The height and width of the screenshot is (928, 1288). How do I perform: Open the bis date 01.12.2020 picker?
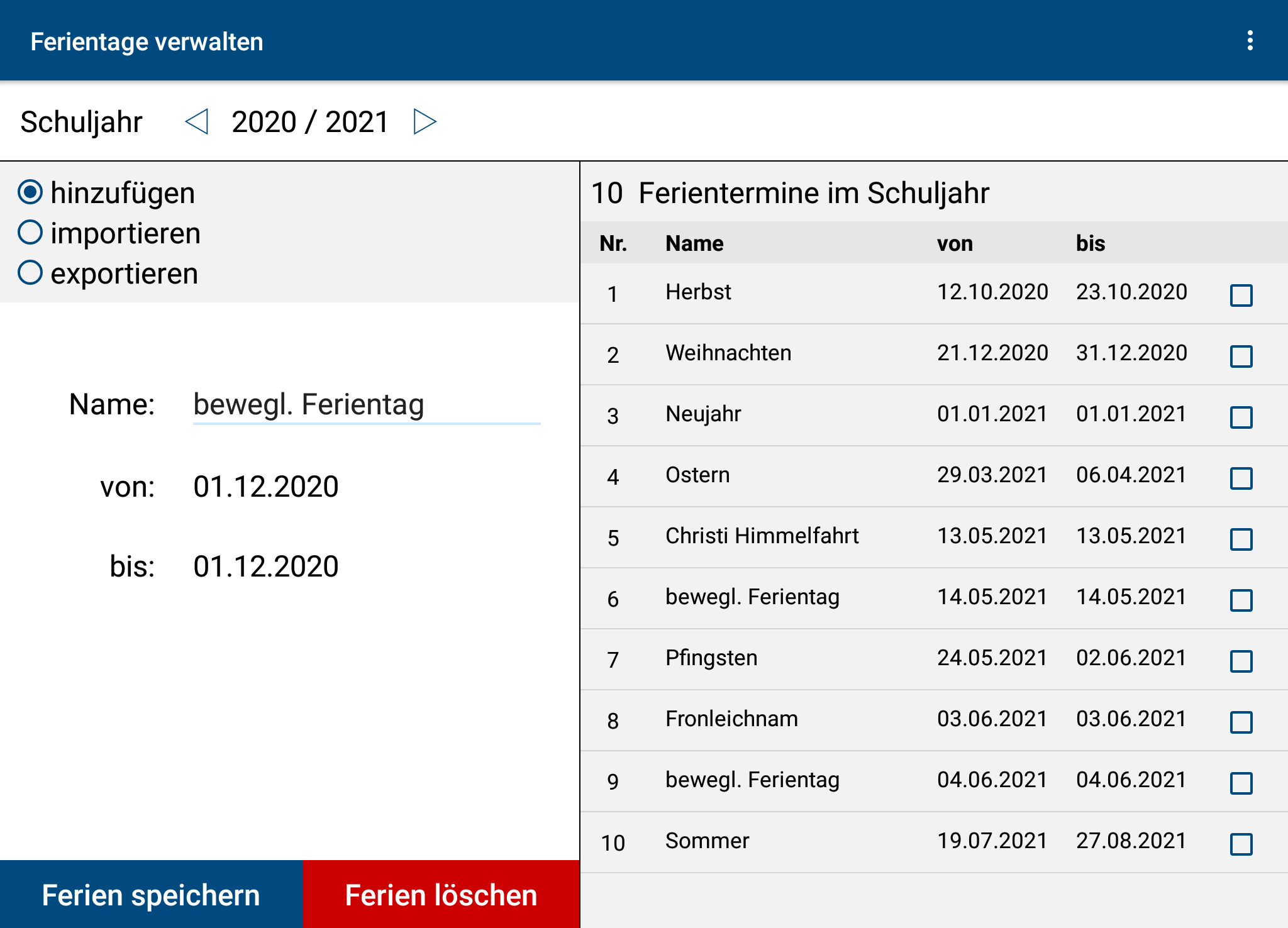(266, 566)
